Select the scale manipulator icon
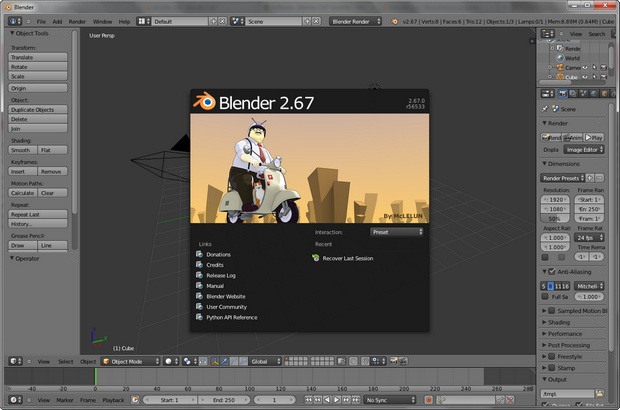 (243, 361)
